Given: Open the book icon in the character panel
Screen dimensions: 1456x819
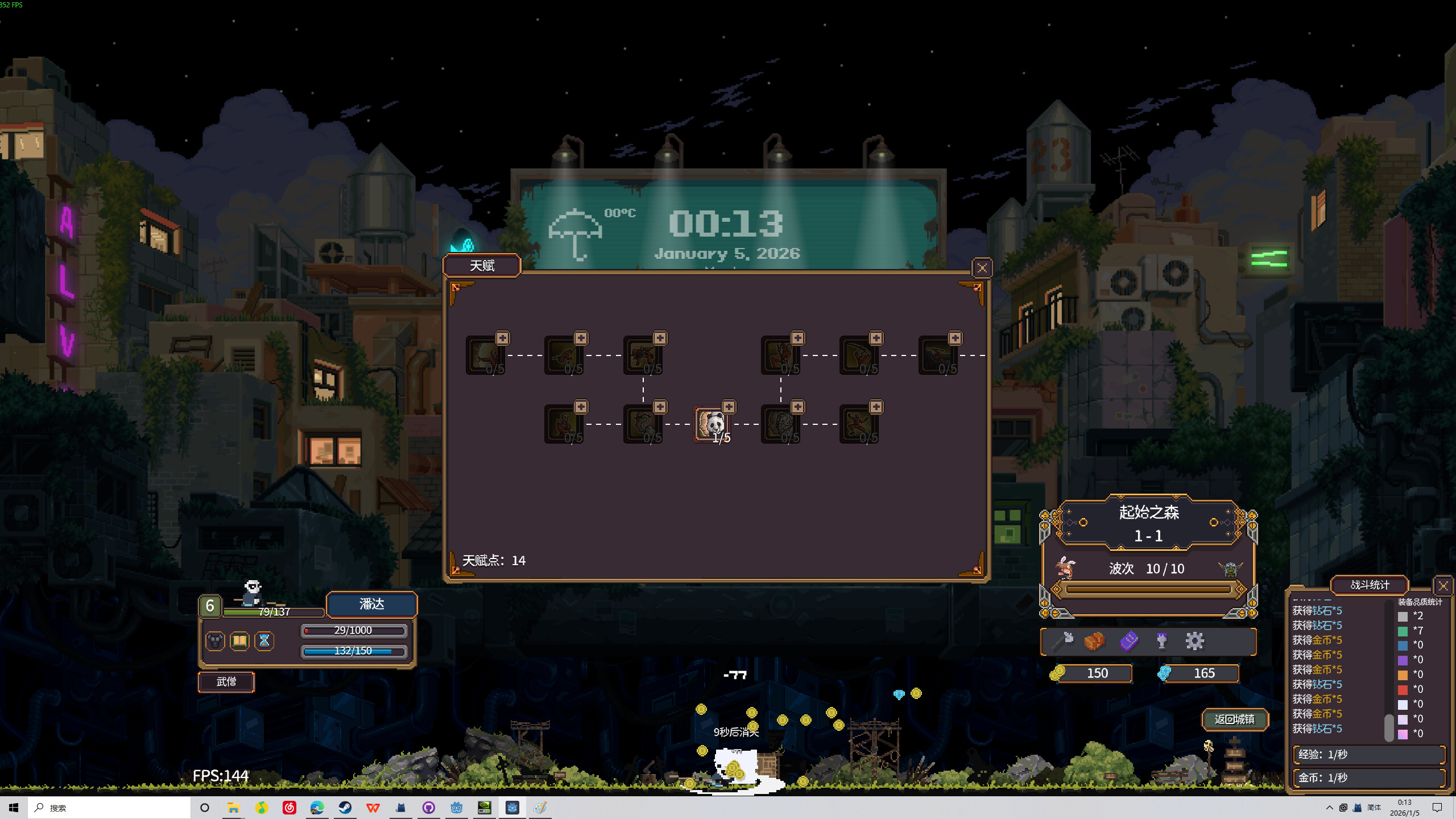Looking at the screenshot, I should point(239,640).
